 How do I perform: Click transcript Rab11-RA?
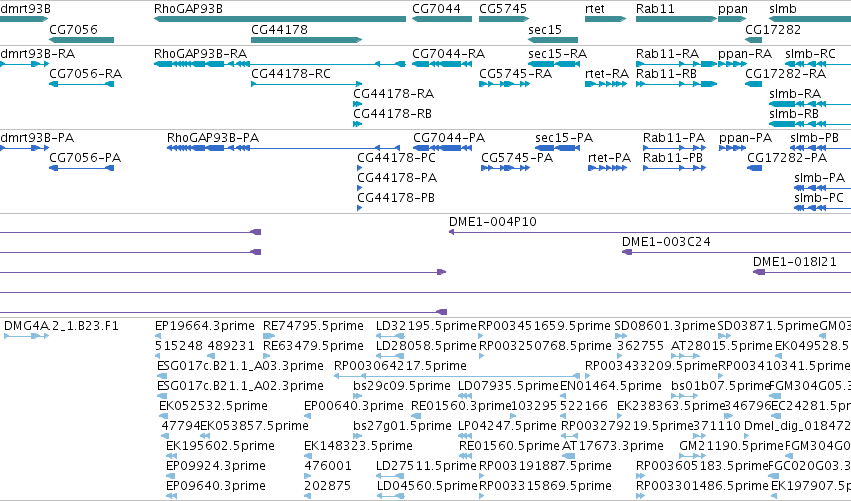coord(676,64)
